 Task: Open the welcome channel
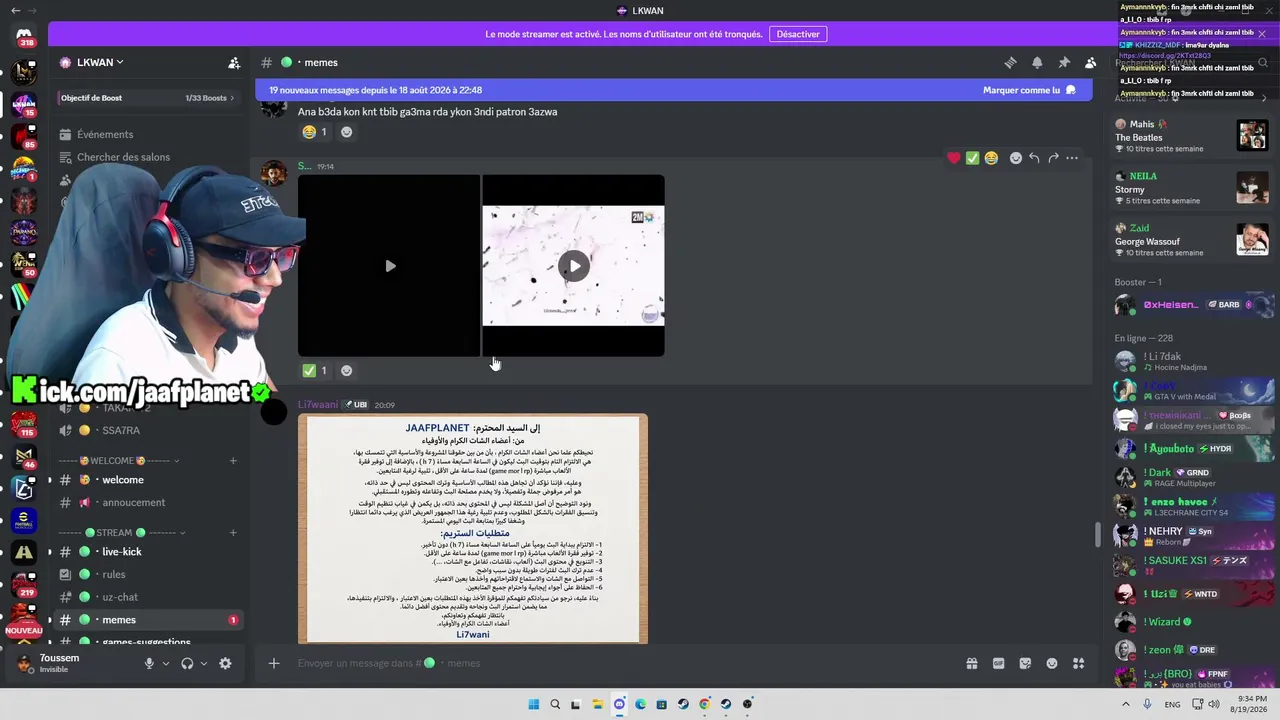(x=148, y=480)
